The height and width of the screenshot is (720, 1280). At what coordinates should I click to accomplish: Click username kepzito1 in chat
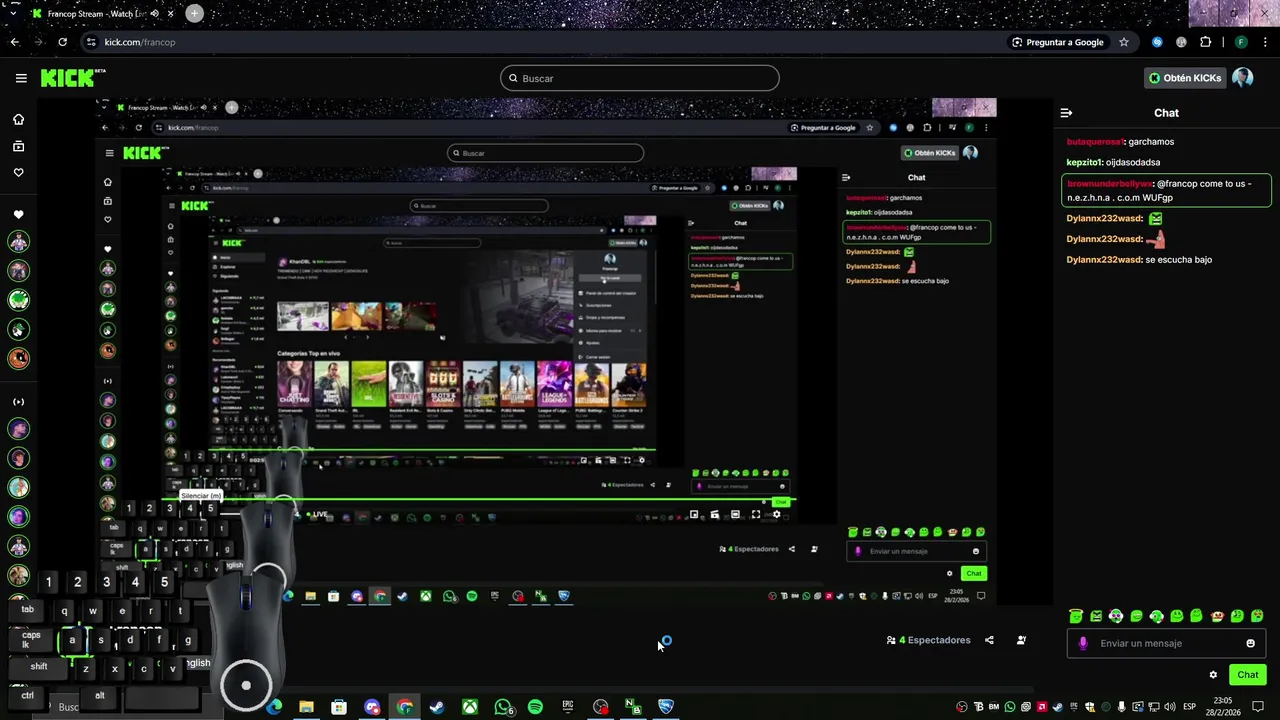point(1085,162)
